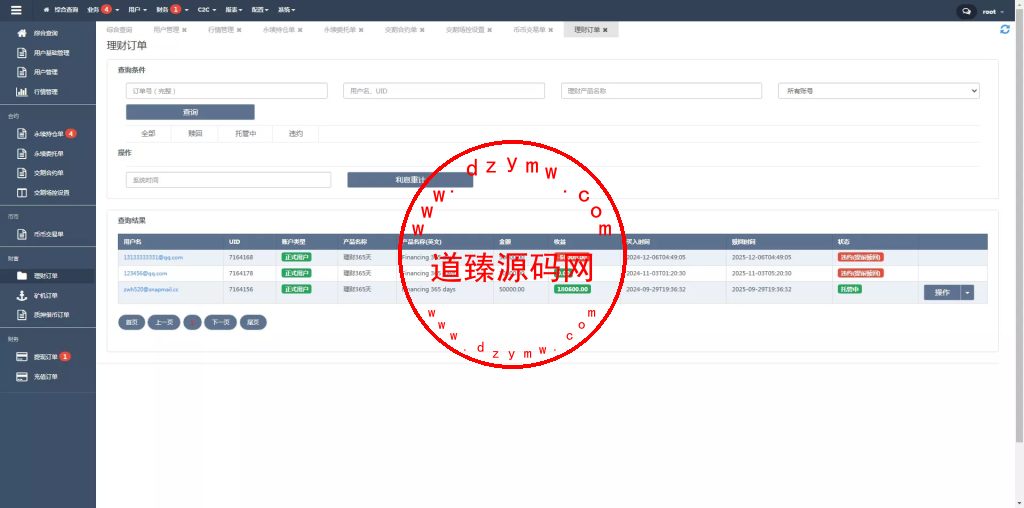Click the 下一页 next page button
Screen dimensions: 1024x508
221,323
